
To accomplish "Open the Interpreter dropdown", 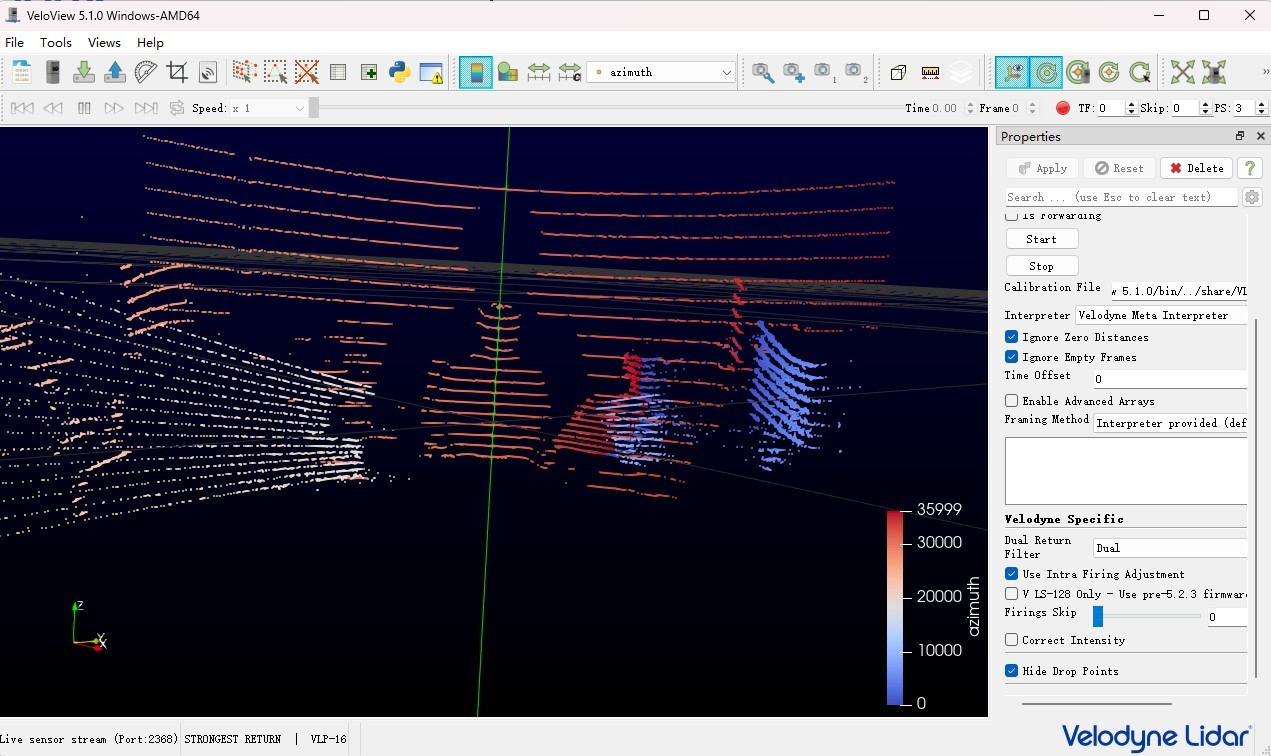I will [1161, 315].
